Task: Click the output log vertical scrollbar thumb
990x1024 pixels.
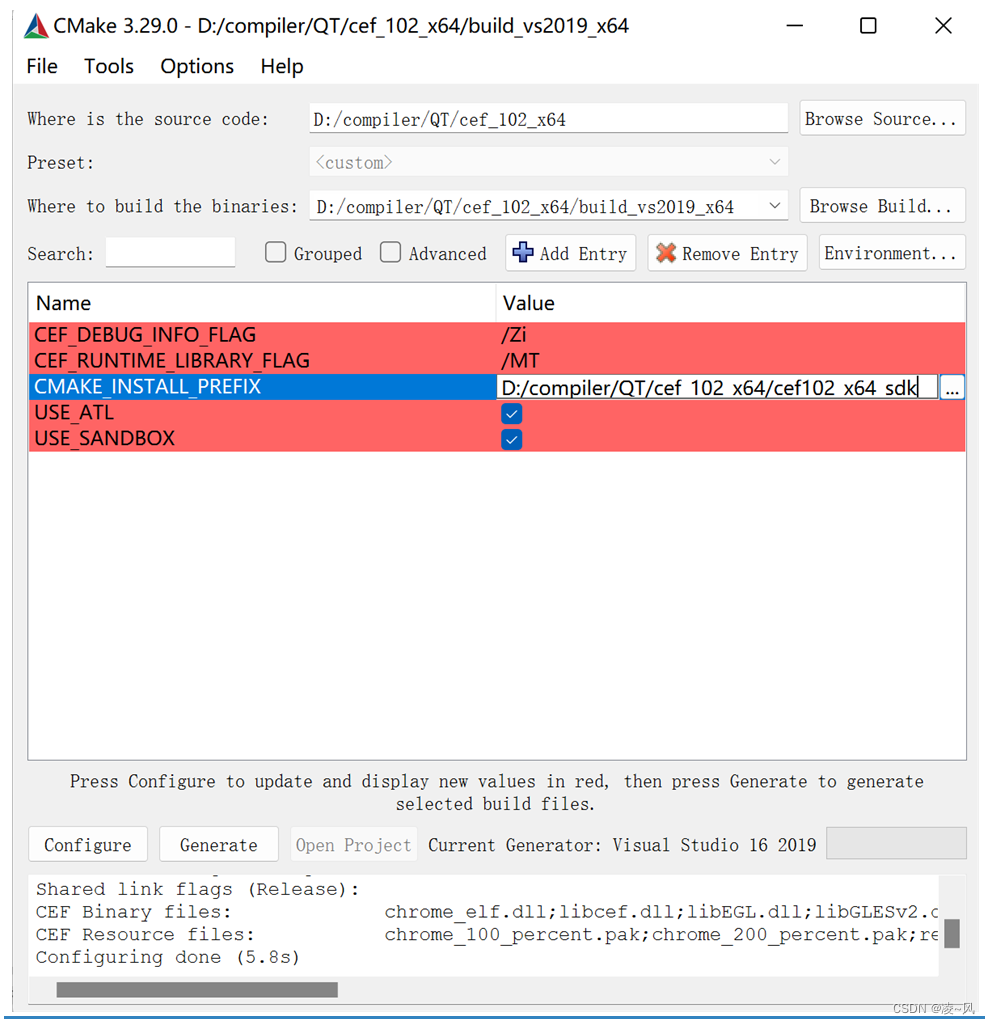Action: (x=951, y=933)
